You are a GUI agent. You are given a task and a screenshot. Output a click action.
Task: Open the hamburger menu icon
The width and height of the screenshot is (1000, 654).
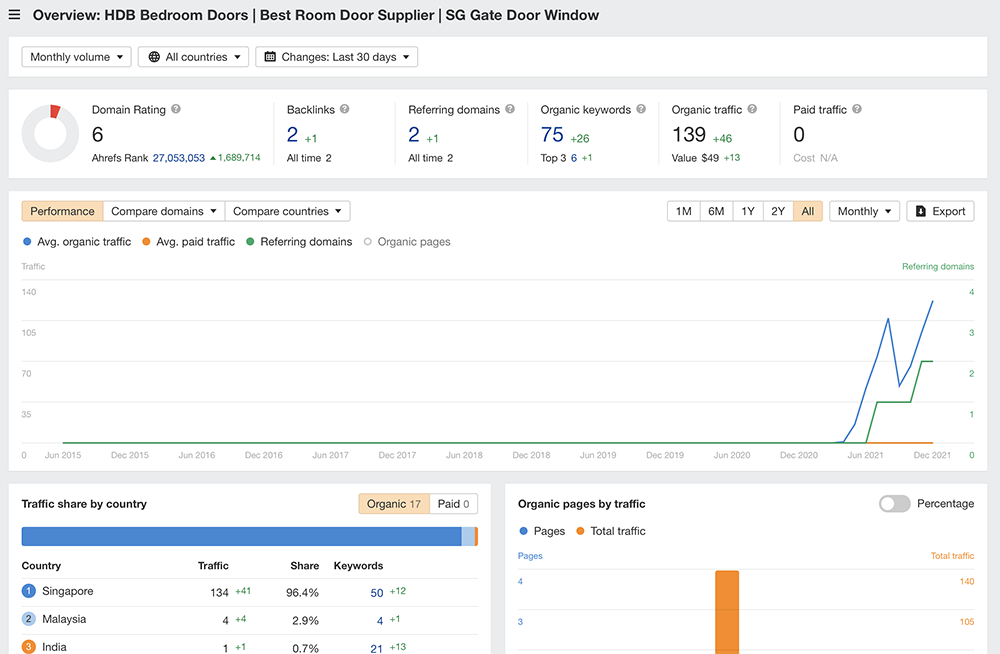pyautogui.click(x=14, y=15)
